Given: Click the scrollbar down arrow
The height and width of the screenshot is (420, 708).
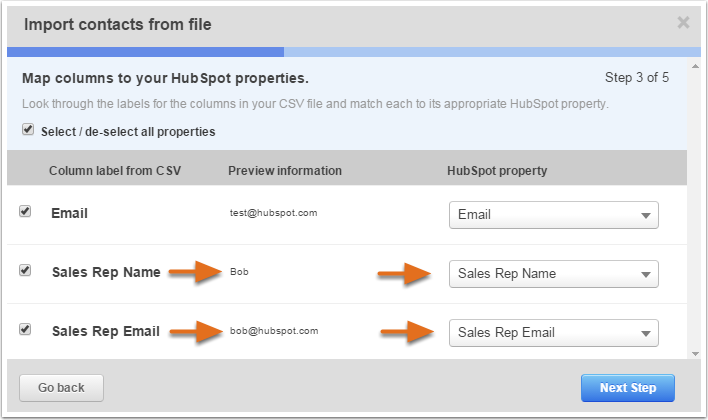Looking at the screenshot, I should click(x=695, y=354).
